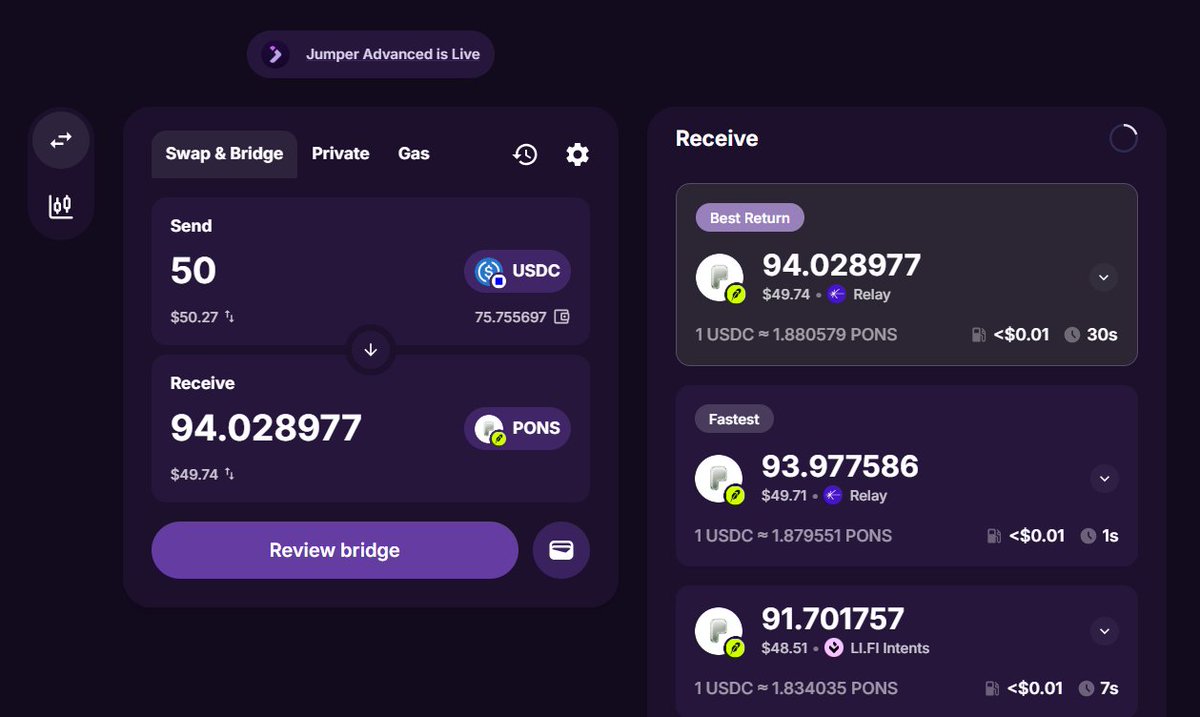Click clock icon next to 30s
This screenshot has height=717, width=1200.
1072,335
